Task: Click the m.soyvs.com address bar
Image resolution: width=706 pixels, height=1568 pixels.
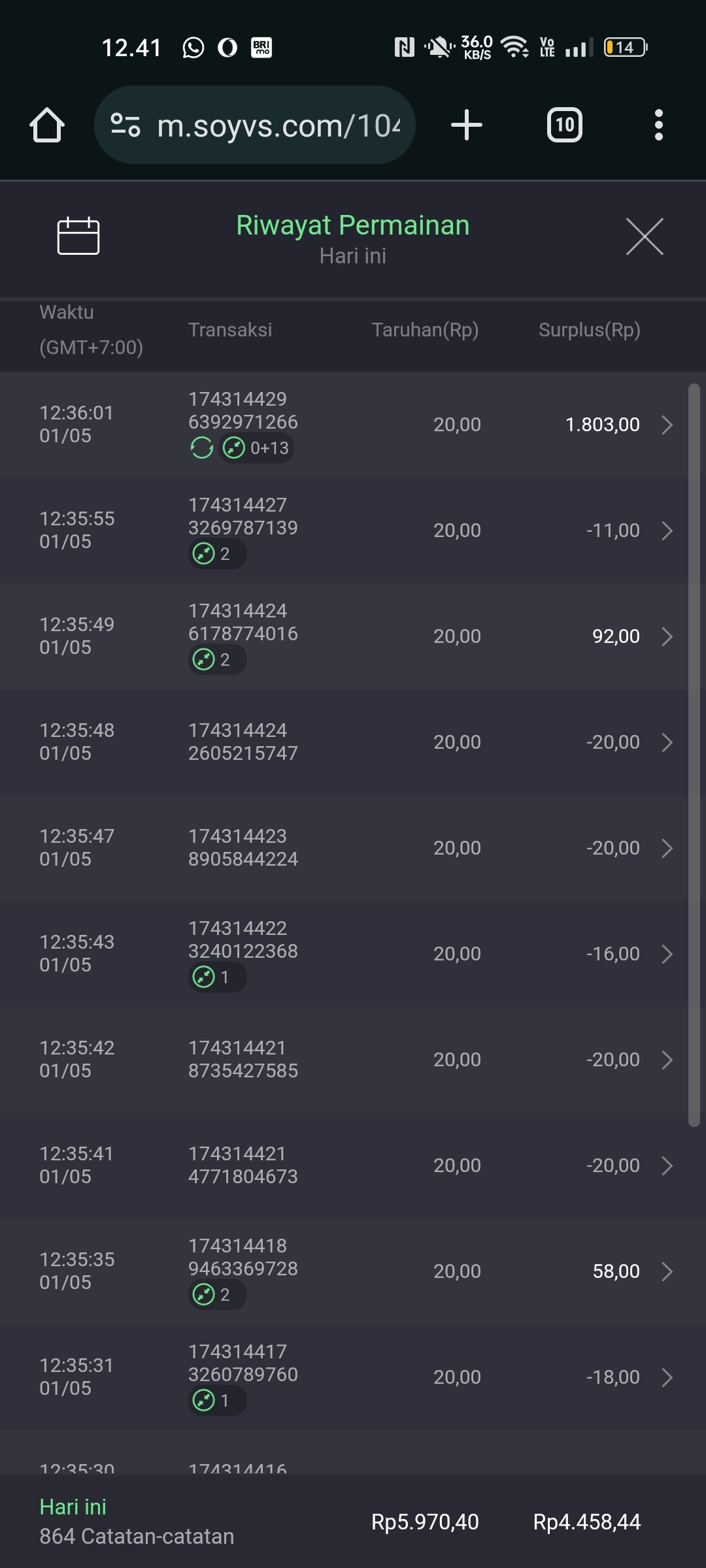Action: (x=278, y=125)
